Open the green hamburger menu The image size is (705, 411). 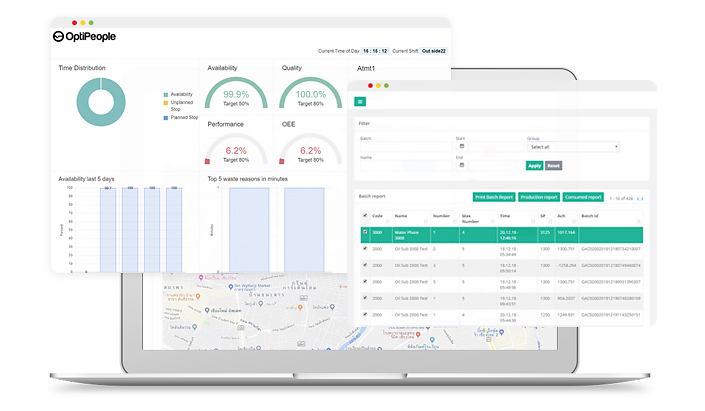(x=360, y=101)
